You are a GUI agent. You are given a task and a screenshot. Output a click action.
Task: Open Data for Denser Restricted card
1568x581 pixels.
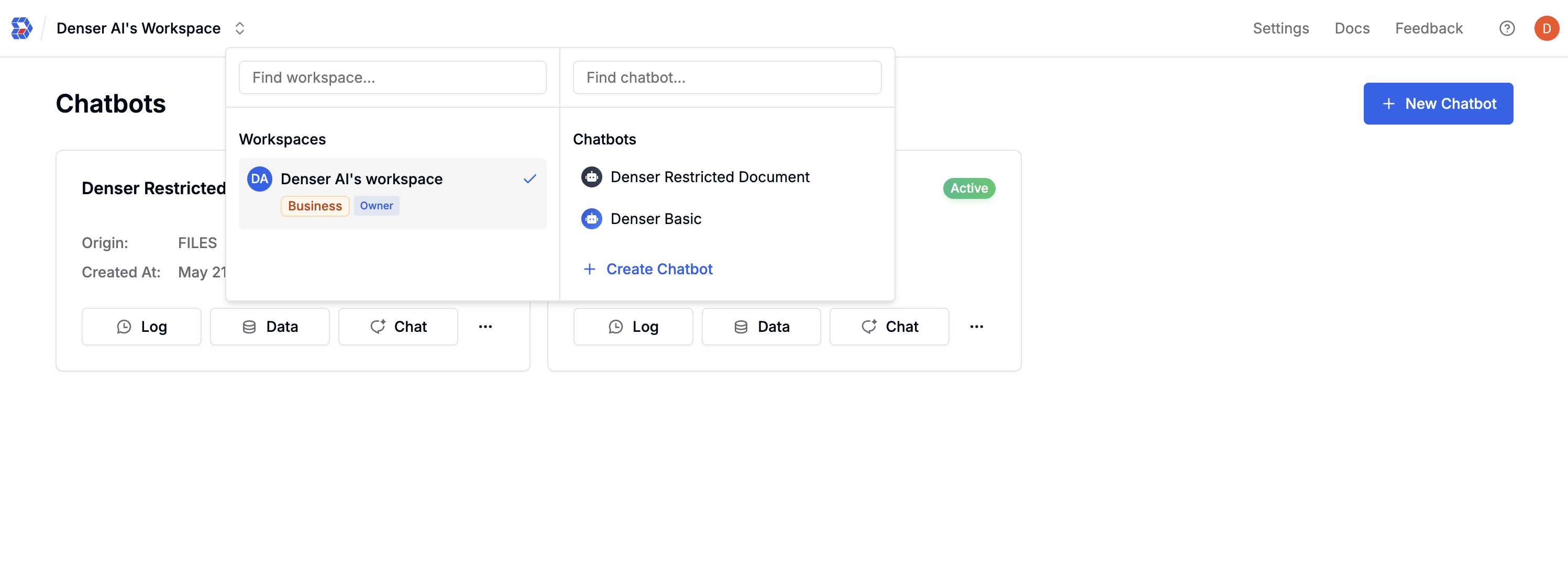(x=270, y=327)
